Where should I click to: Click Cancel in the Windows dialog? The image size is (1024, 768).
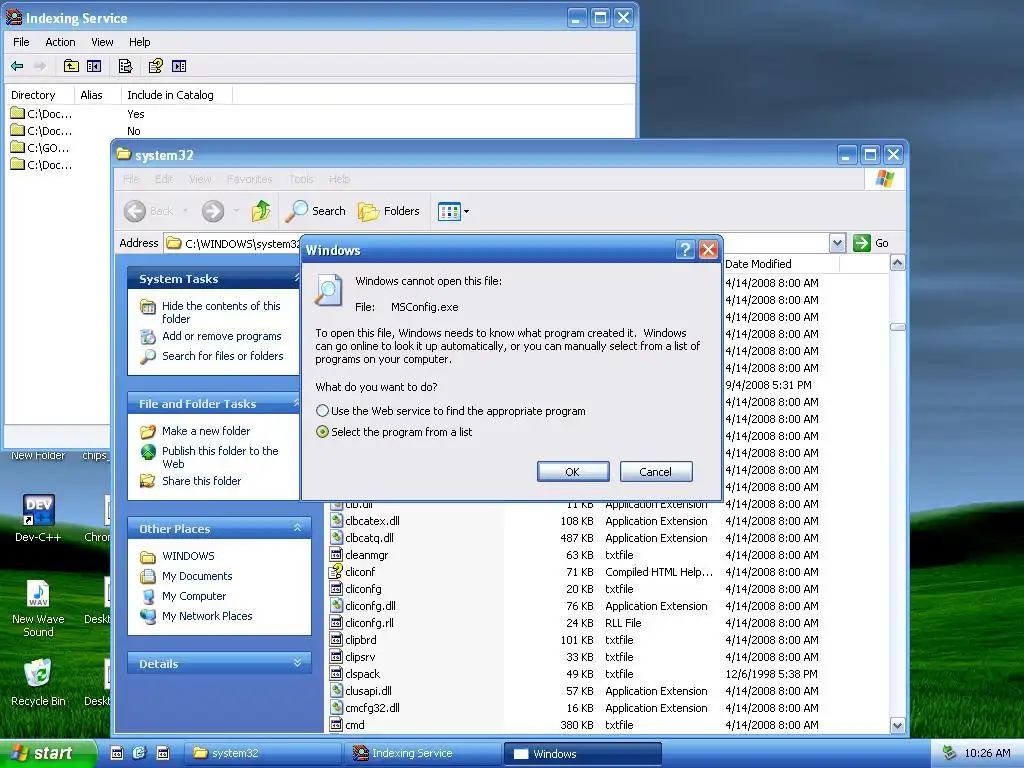656,472
